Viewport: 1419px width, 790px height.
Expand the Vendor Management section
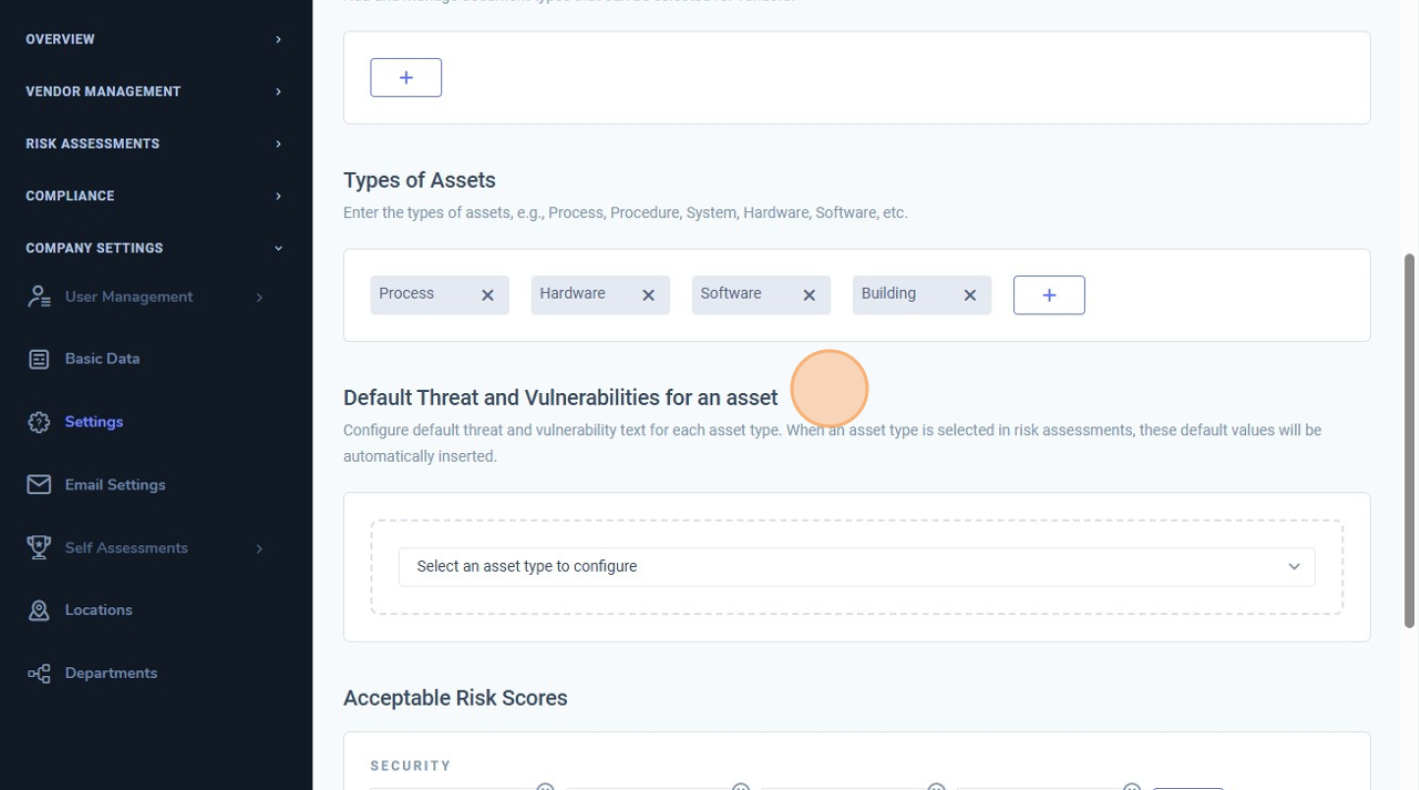[150, 91]
